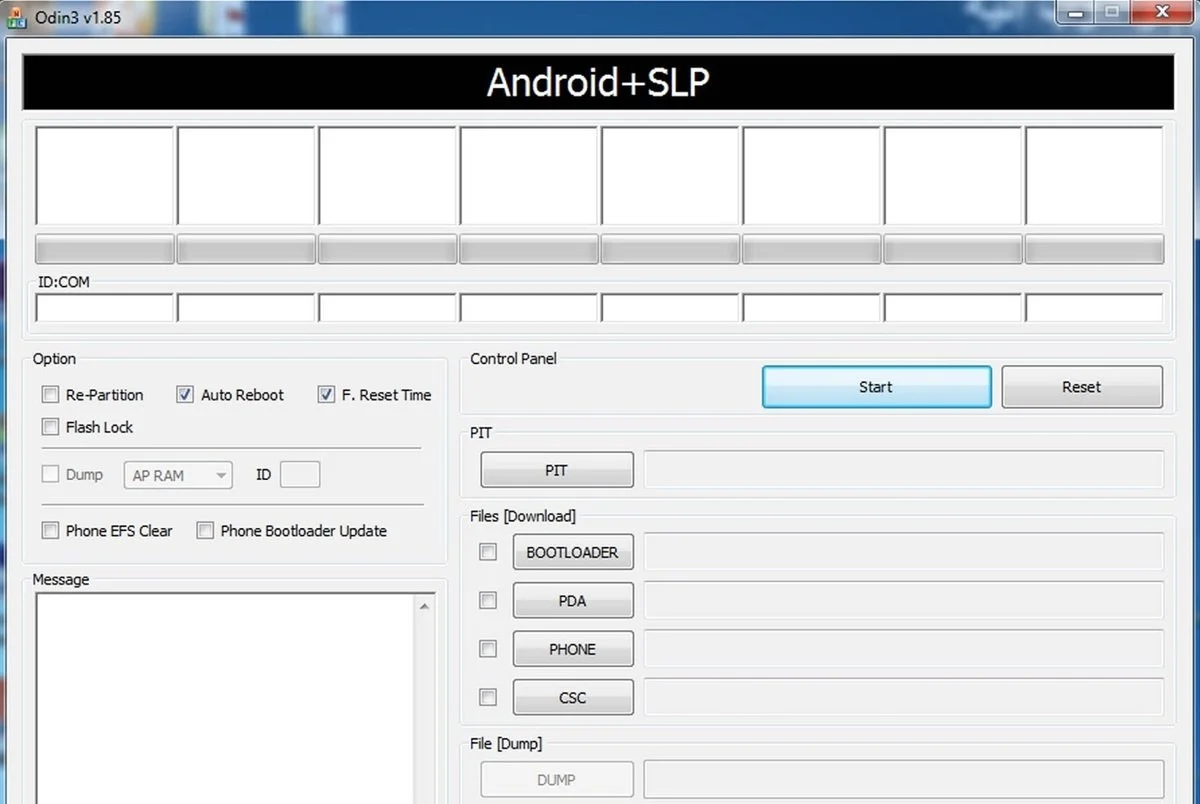Click the DUMP file path field

pos(904,779)
